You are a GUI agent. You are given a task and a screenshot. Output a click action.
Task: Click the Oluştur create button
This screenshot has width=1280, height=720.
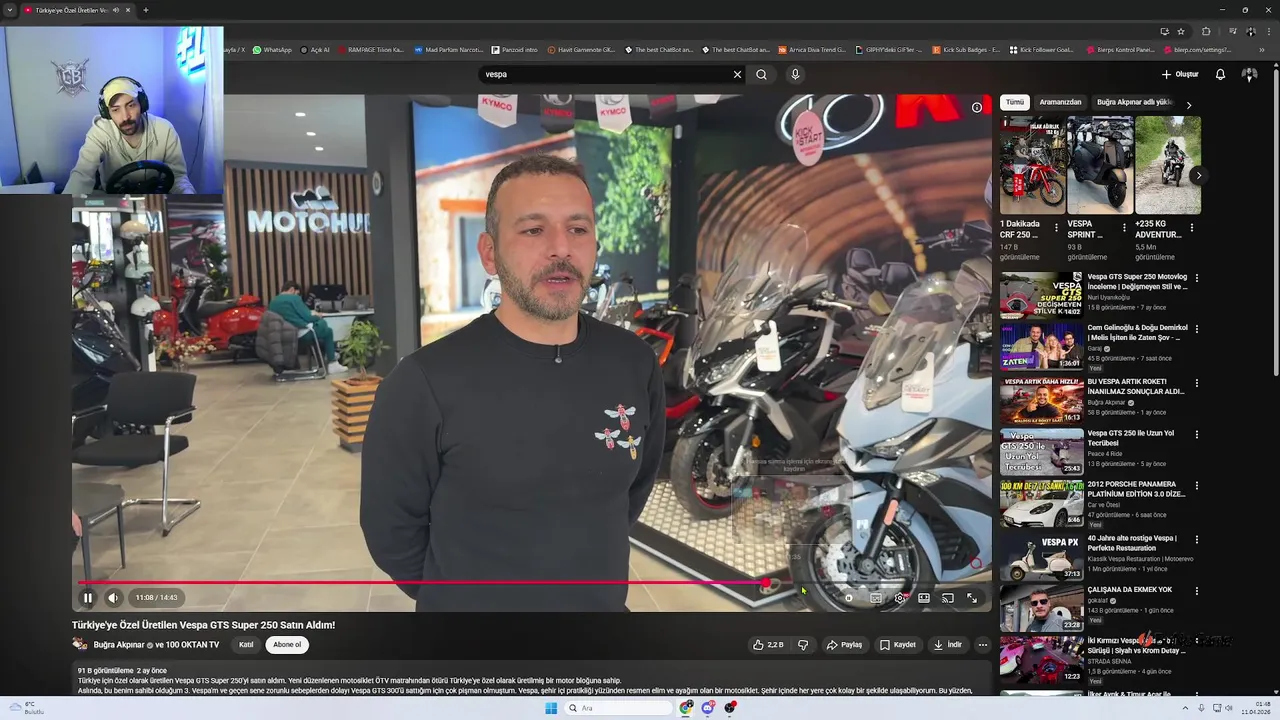tap(1180, 74)
